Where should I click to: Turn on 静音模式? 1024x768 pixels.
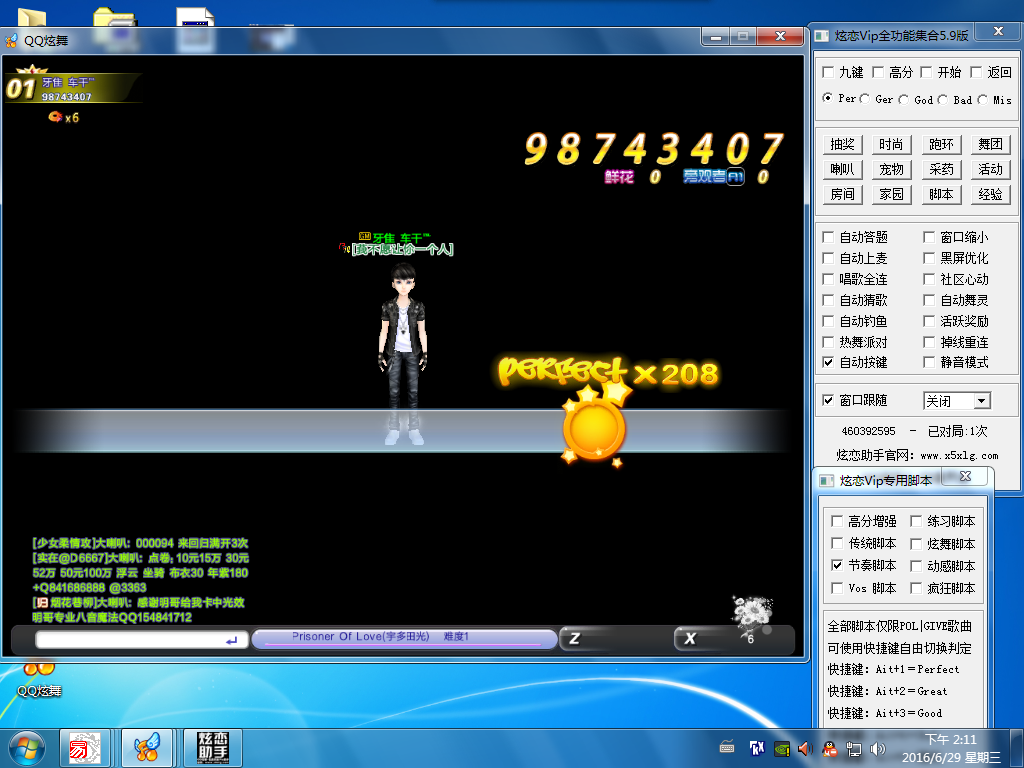(929, 362)
